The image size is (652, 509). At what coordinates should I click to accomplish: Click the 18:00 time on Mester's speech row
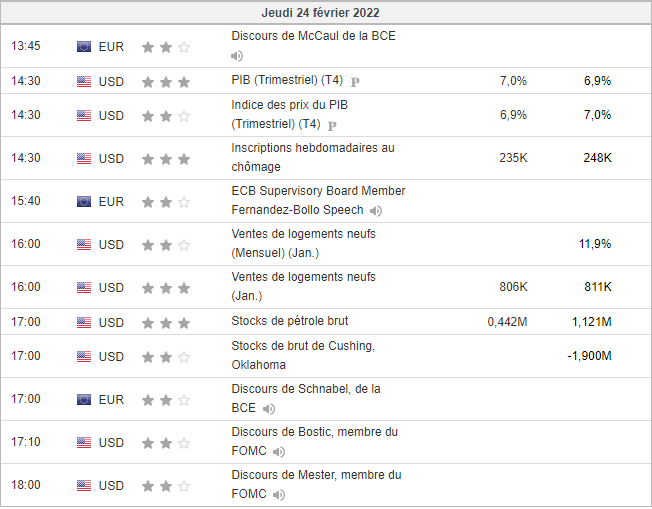click(26, 486)
